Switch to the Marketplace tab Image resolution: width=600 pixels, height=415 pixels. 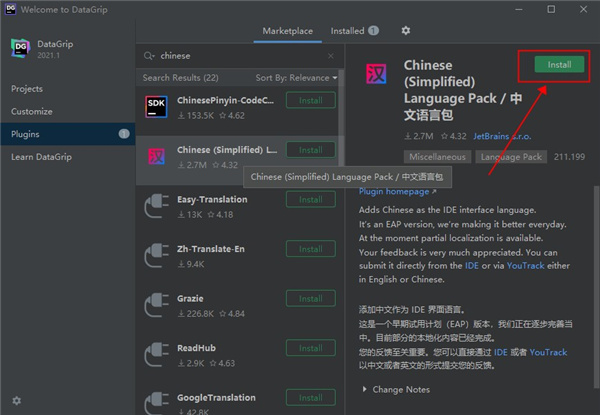click(x=287, y=31)
